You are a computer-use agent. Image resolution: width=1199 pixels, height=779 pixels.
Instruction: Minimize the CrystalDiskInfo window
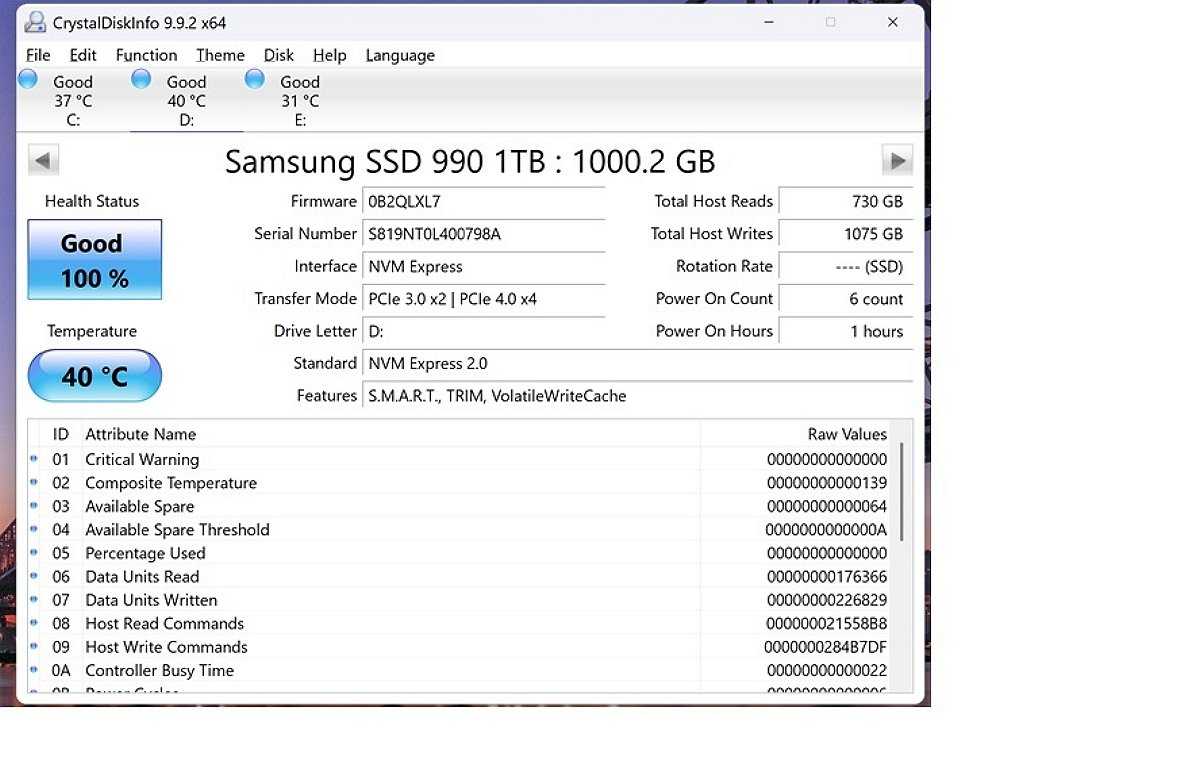(x=768, y=22)
